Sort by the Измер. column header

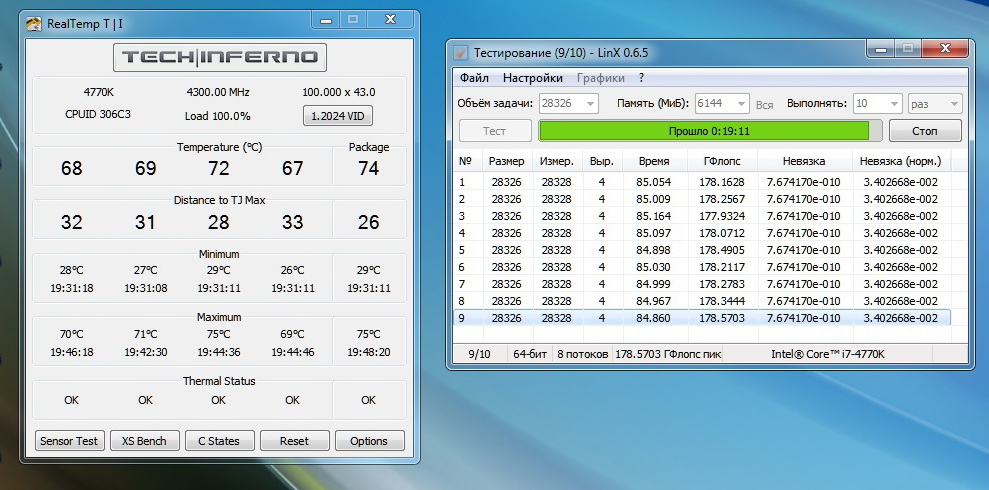557,161
